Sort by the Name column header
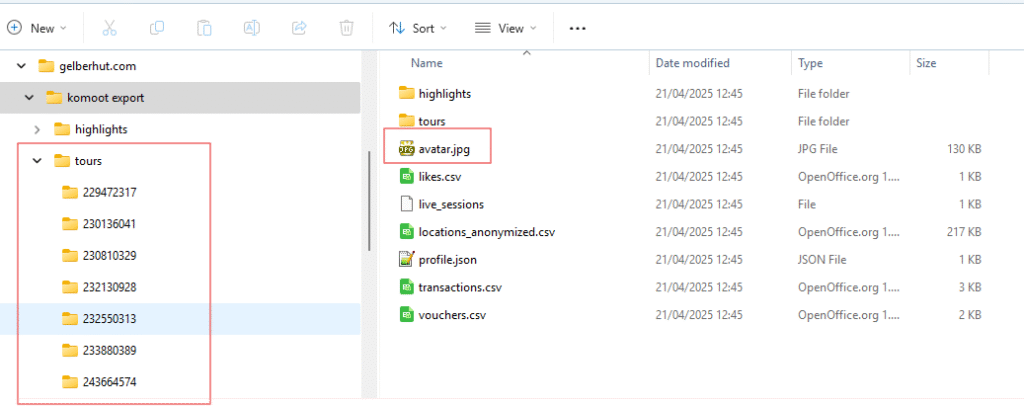 (x=426, y=63)
